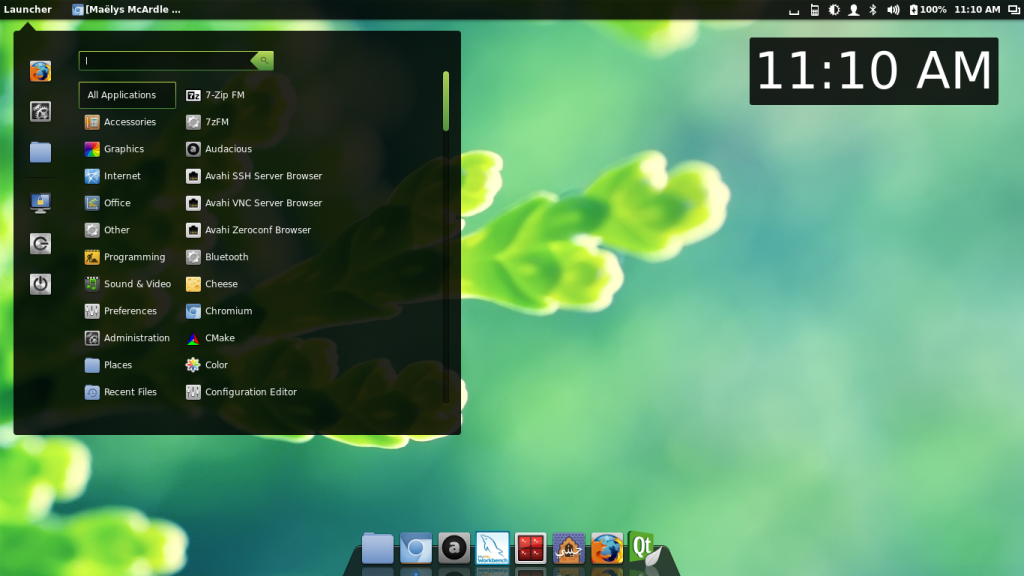Viewport: 1024px width, 576px height.
Task: Launch the red terminal grid app in dock
Action: [x=530, y=548]
